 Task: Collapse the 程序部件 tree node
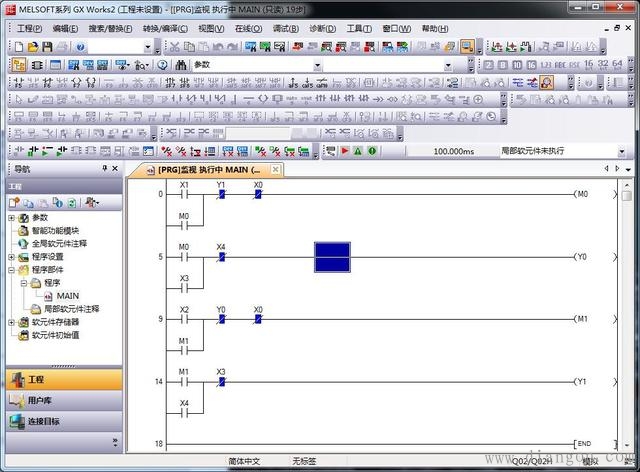(x=12, y=270)
